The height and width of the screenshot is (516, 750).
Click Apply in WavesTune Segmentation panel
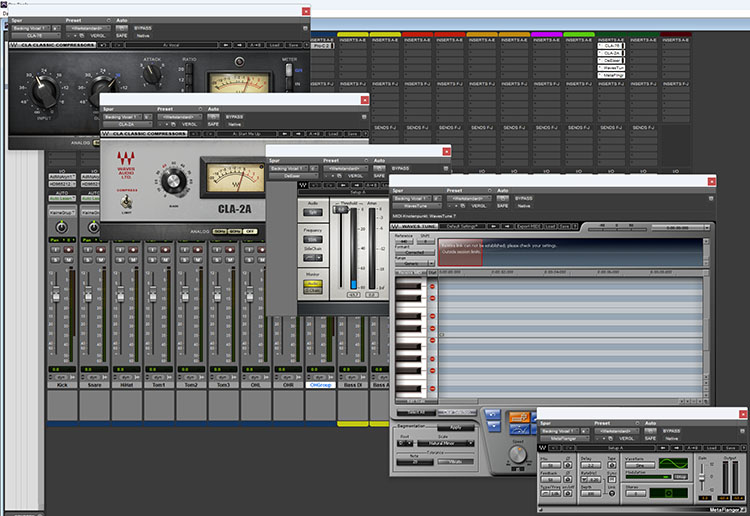coord(455,428)
